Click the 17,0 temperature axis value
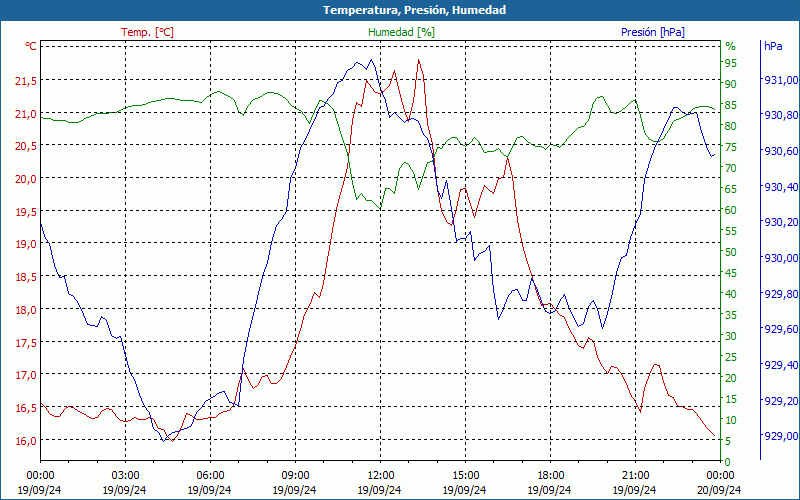Image resolution: width=800 pixels, height=500 pixels. [x=26, y=375]
